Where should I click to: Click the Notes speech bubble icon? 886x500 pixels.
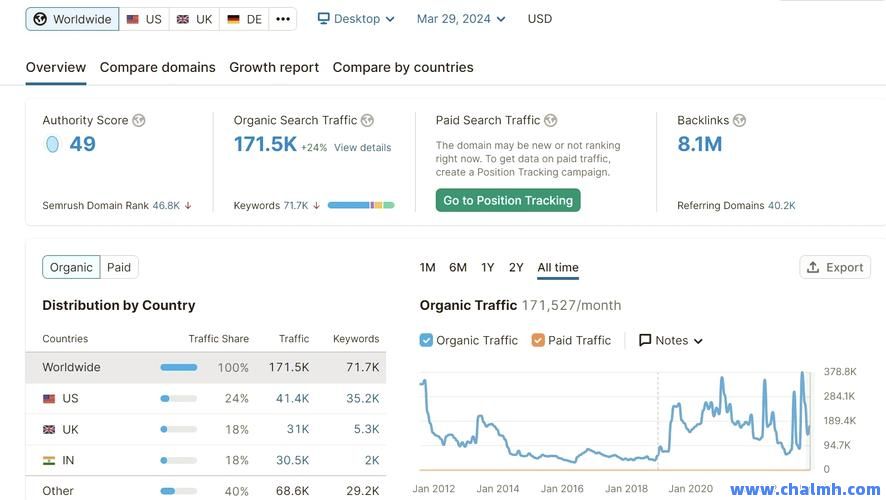click(645, 340)
